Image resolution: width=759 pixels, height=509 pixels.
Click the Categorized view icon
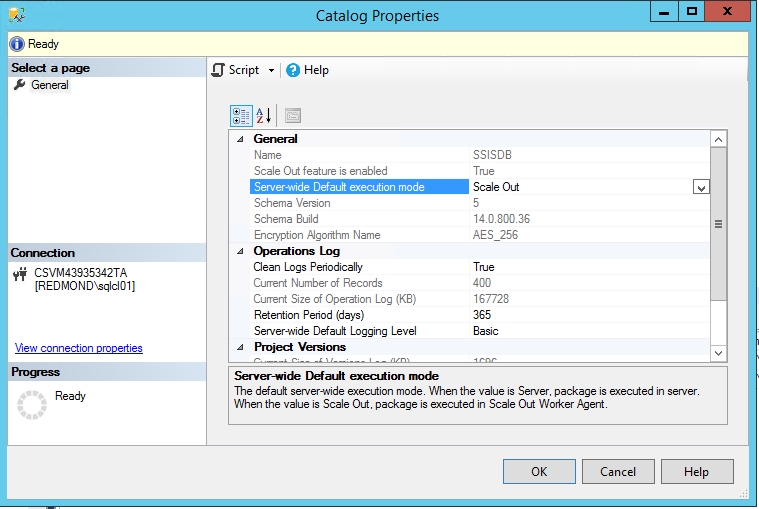click(241, 115)
